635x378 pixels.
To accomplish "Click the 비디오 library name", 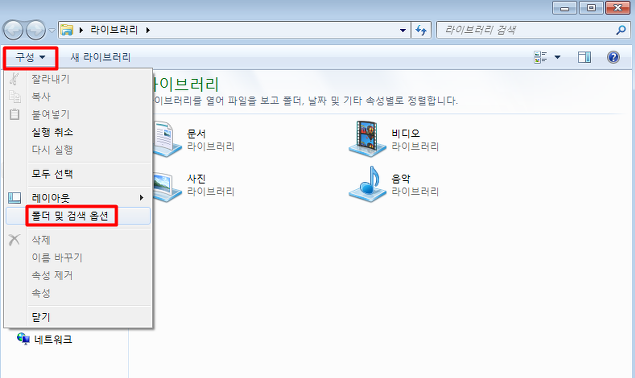I will coord(405,133).
